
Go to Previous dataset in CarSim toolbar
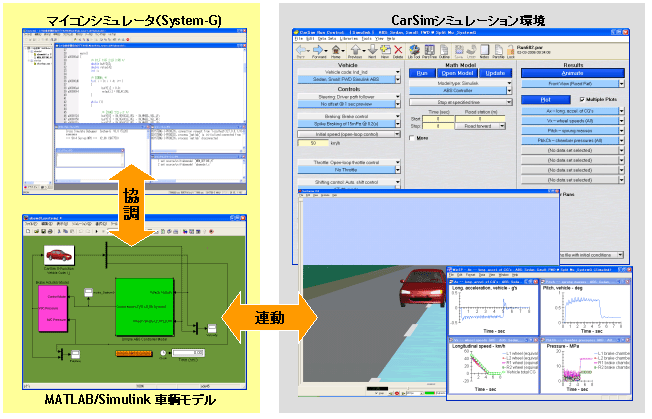point(355,50)
